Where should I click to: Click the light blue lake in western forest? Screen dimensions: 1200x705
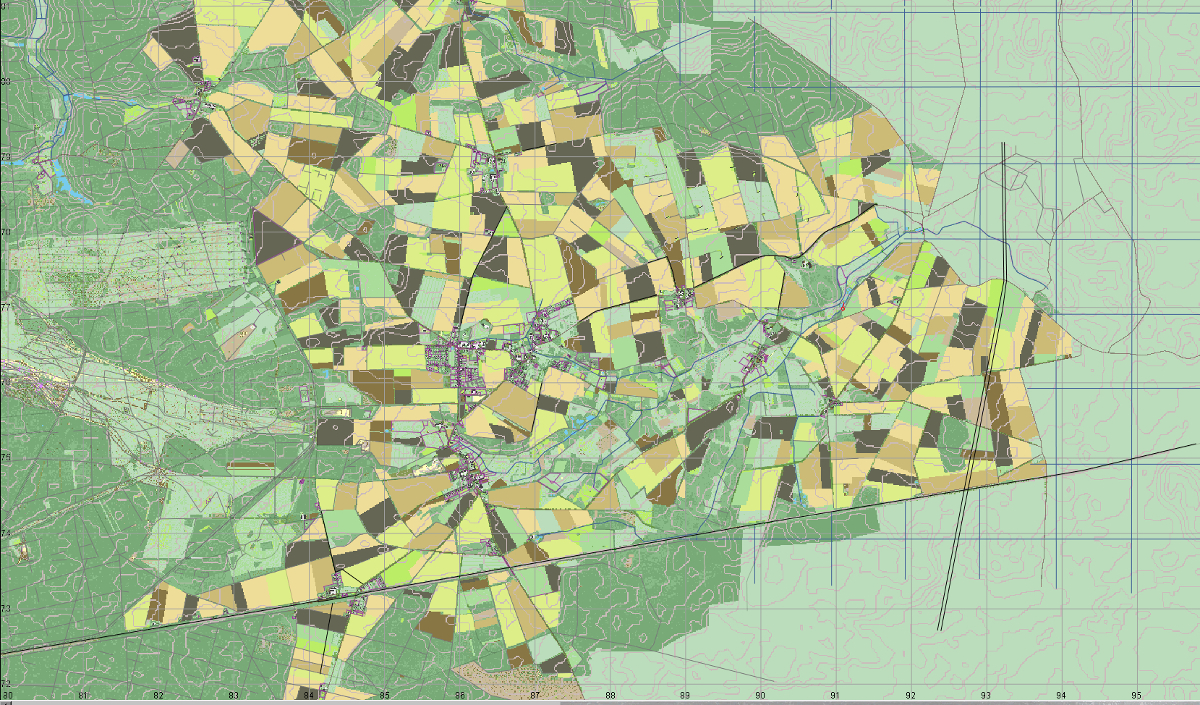[x=70, y=182]
